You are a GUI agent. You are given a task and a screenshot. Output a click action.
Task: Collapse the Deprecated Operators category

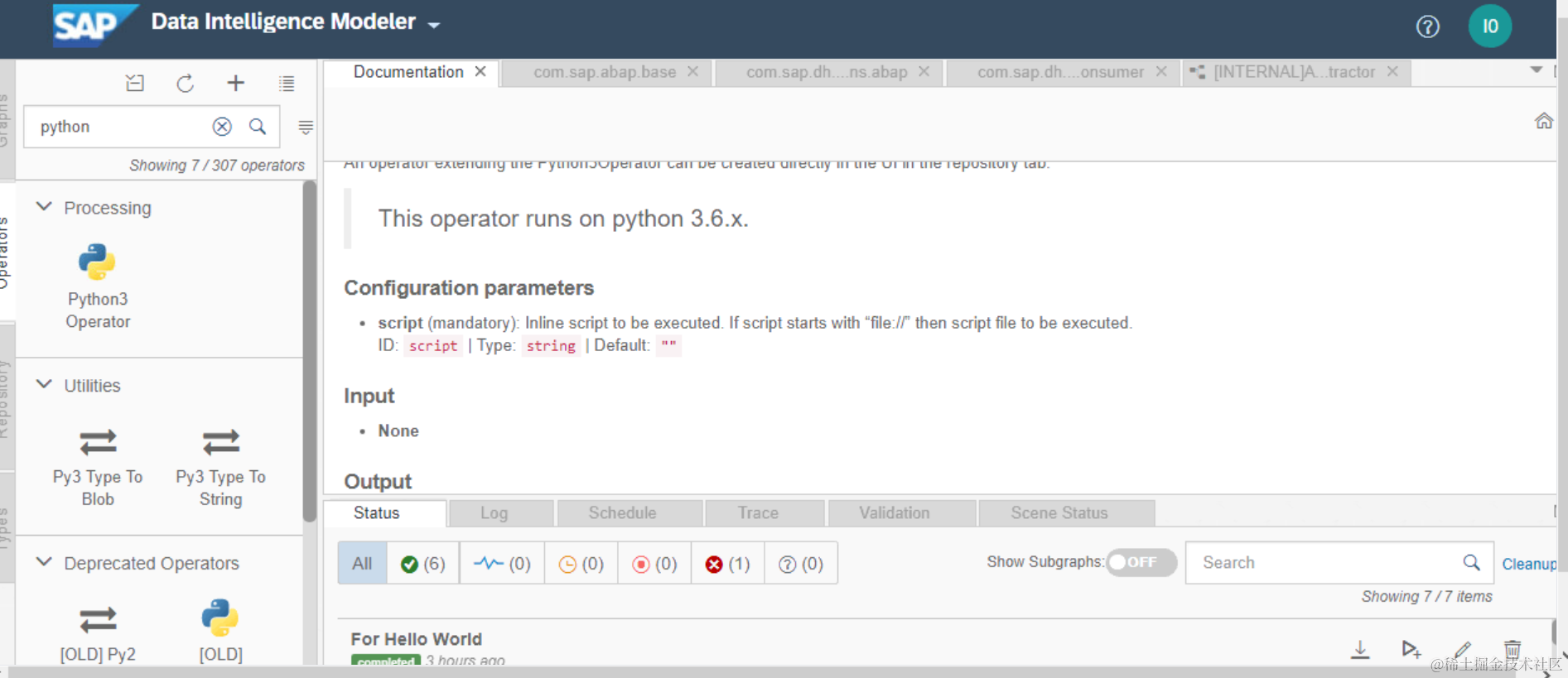pyautogui.click(x=45, y=562)
